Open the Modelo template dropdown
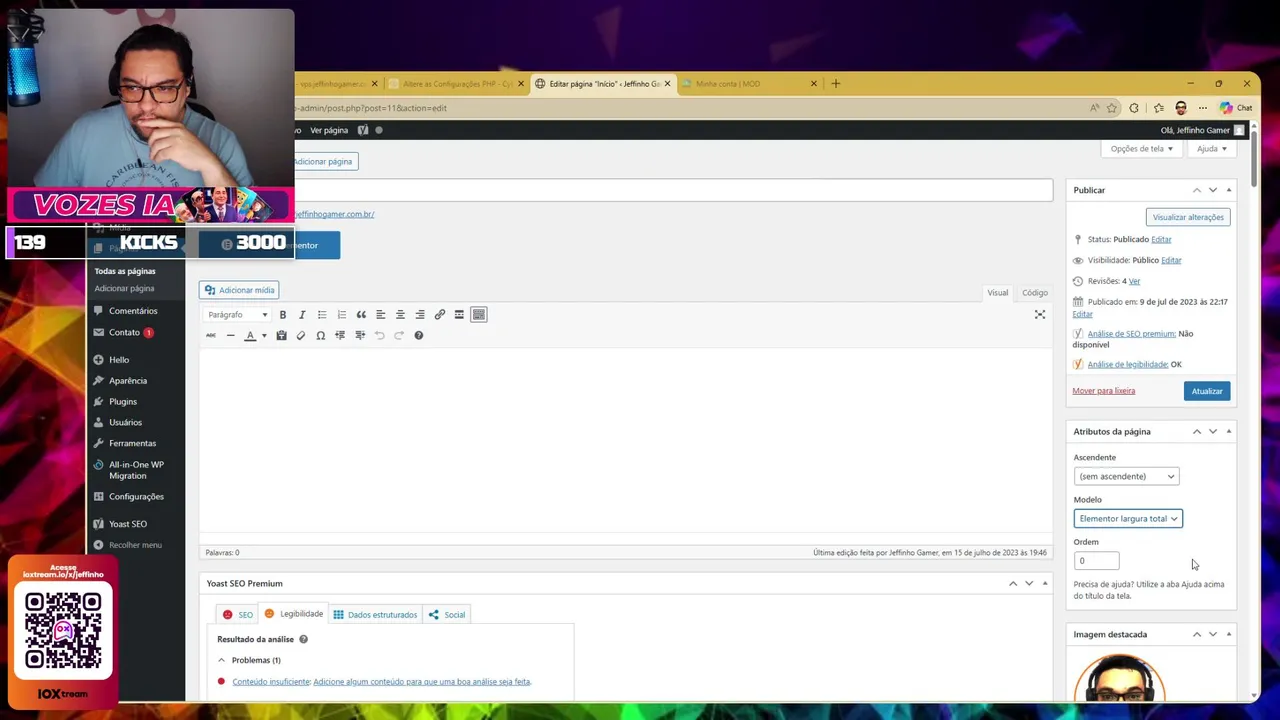This screenshot has height=720, width=1280. 1128,518
